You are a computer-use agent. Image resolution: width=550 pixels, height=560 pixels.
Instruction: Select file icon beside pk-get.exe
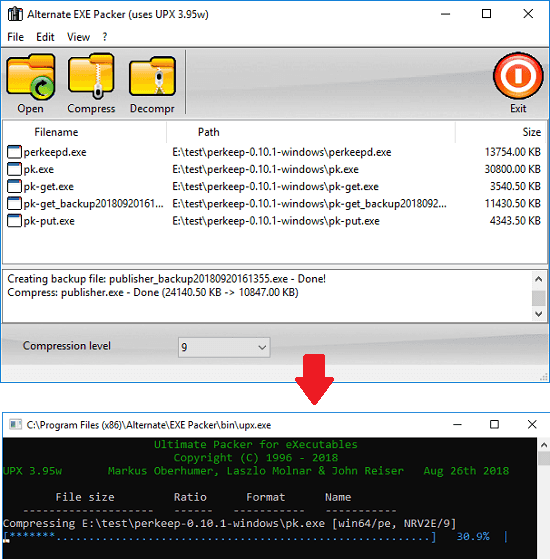[x=14, y=186]
